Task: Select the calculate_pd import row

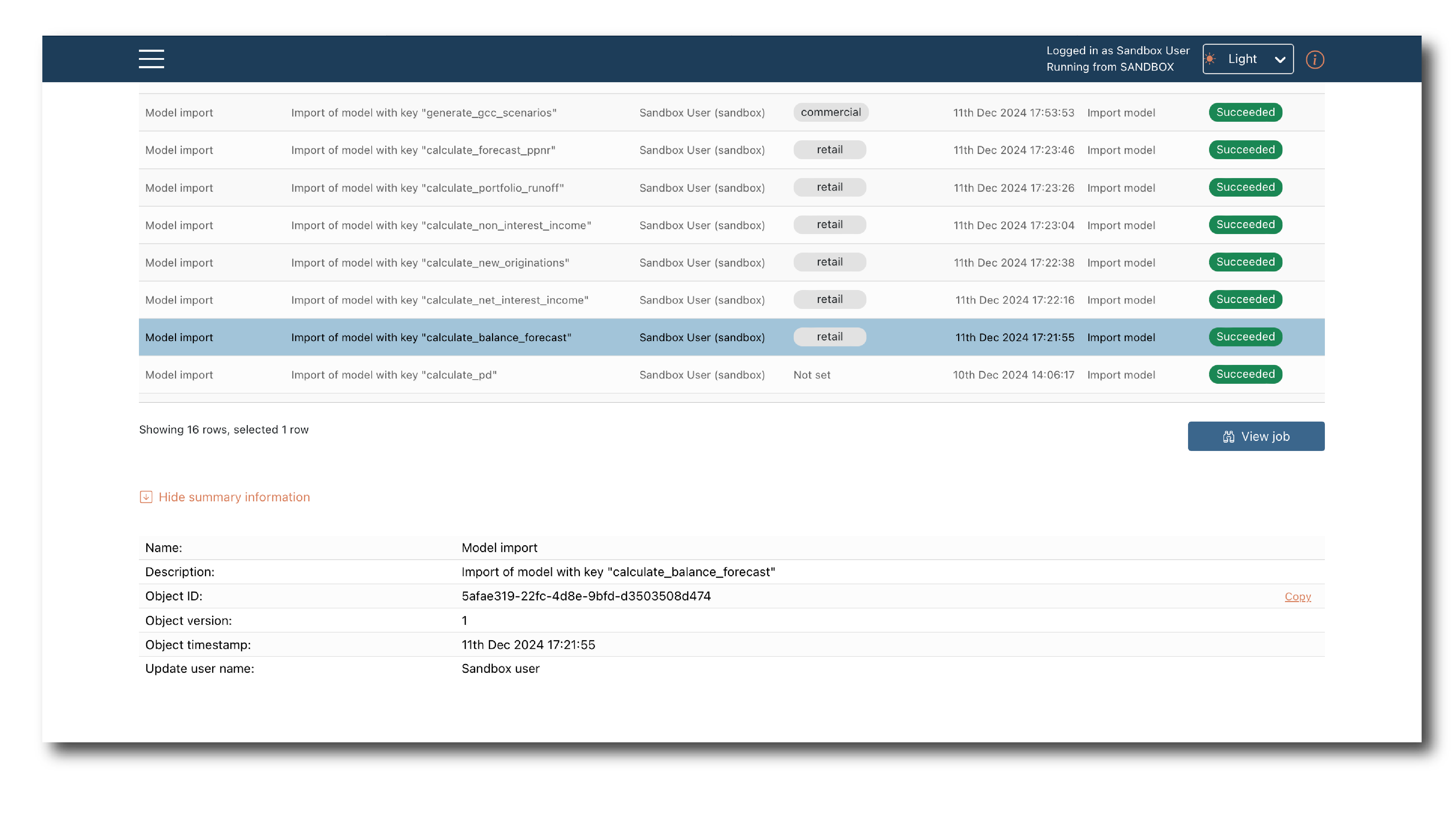Action: pyautogui.click(x=393, y=375)
